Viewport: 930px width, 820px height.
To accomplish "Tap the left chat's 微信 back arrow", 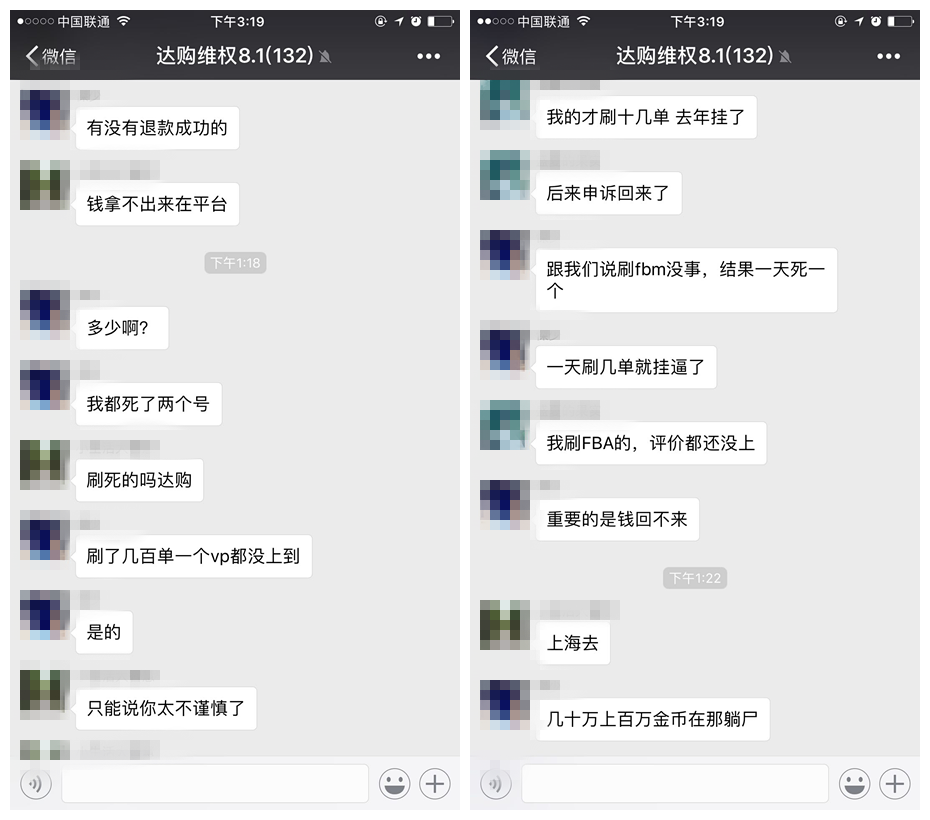I will point(50,56).
